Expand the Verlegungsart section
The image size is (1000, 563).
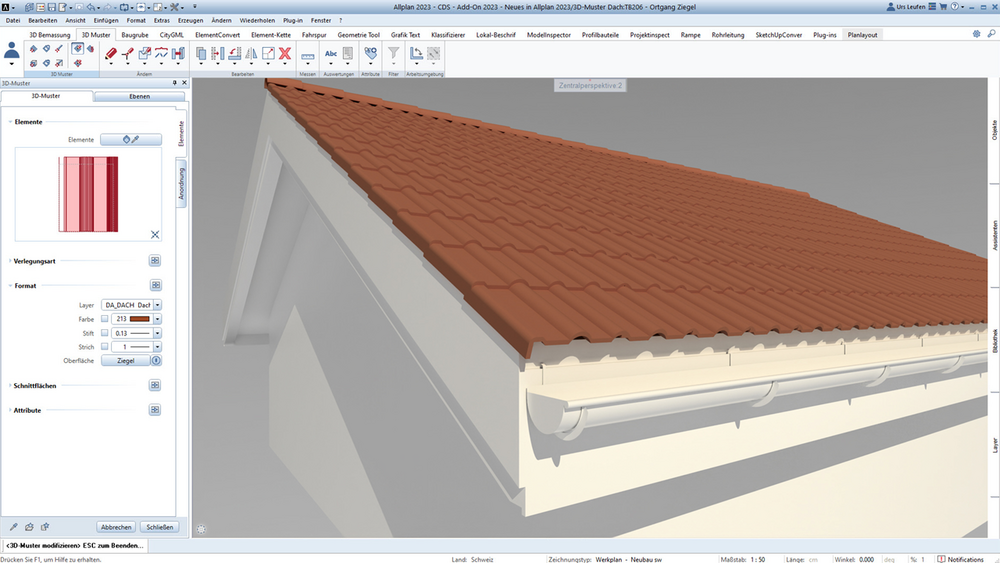(34, 261)
